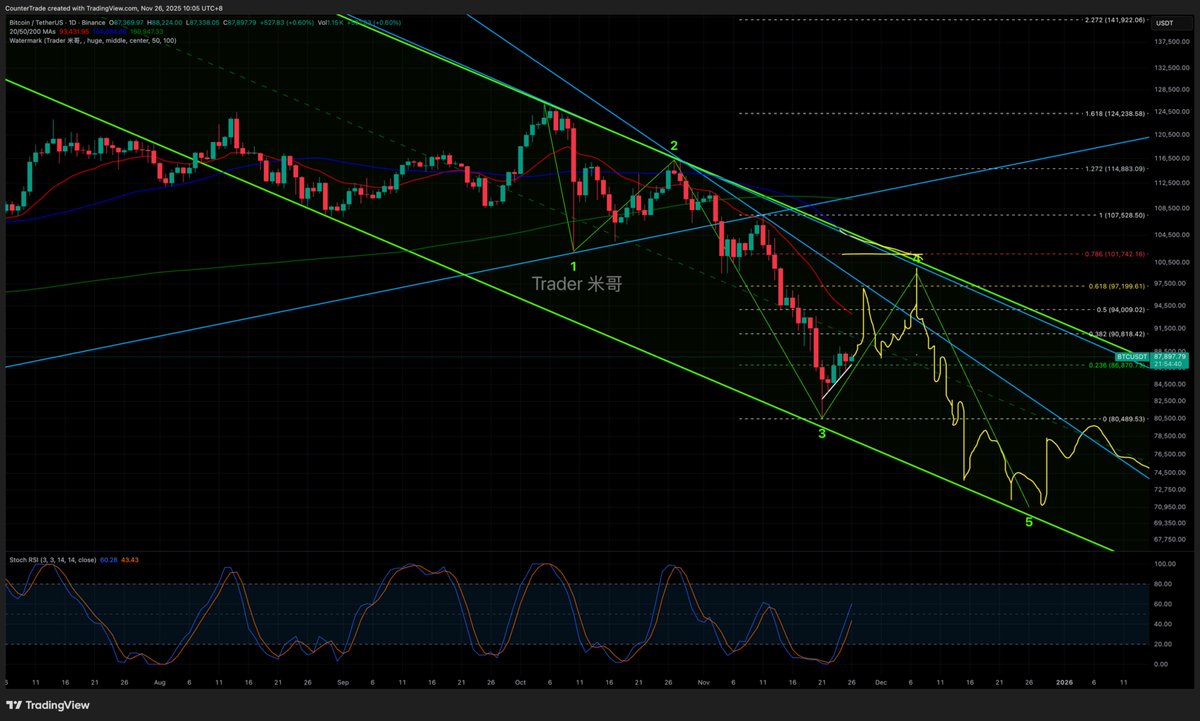The image size is (1200, 721).
Task: Click the BTCUSDT current price label
Action: tap(1131, 356)
